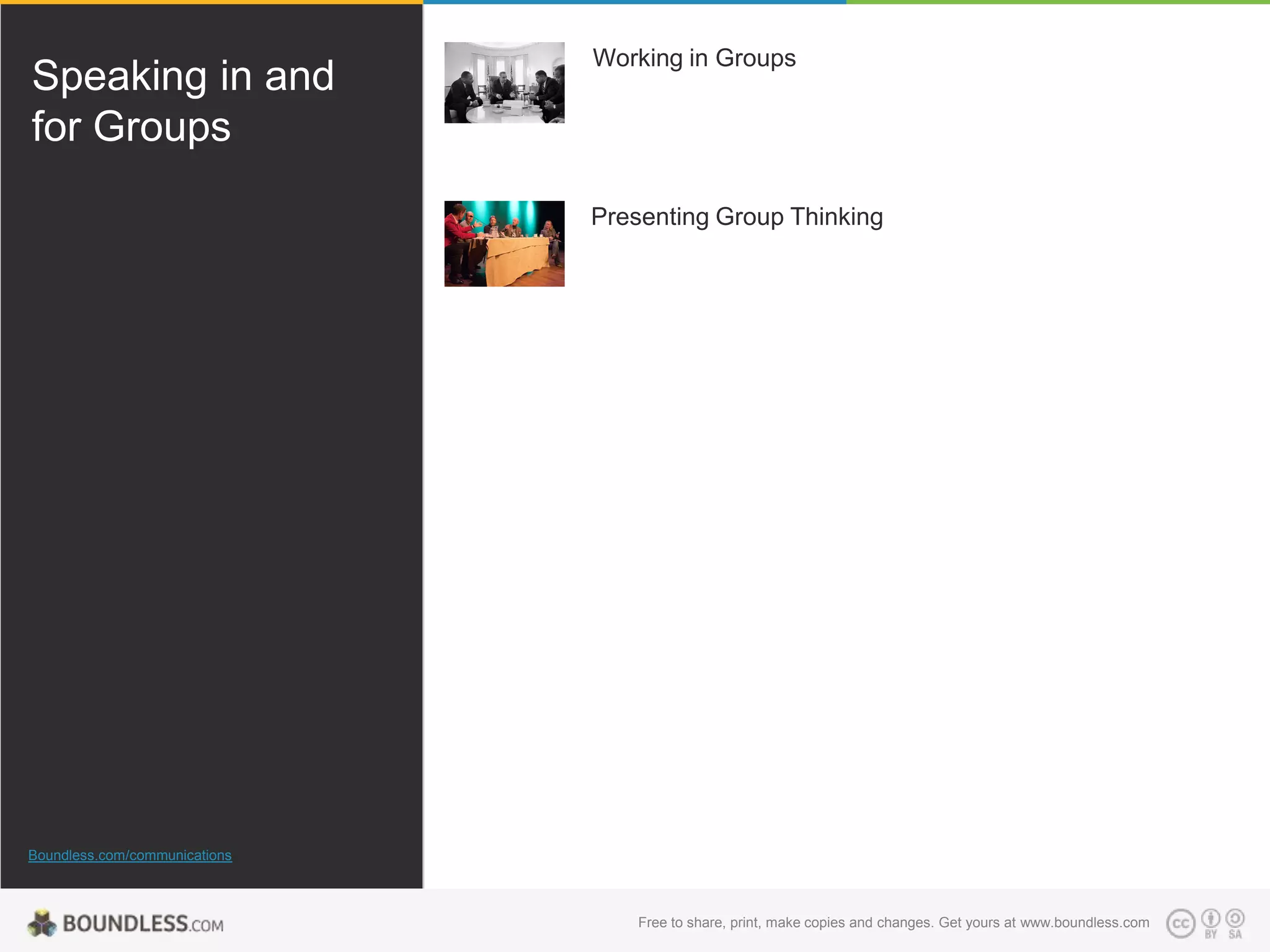
Task: Click the Boundless cube logo icon
Action: 42,923
